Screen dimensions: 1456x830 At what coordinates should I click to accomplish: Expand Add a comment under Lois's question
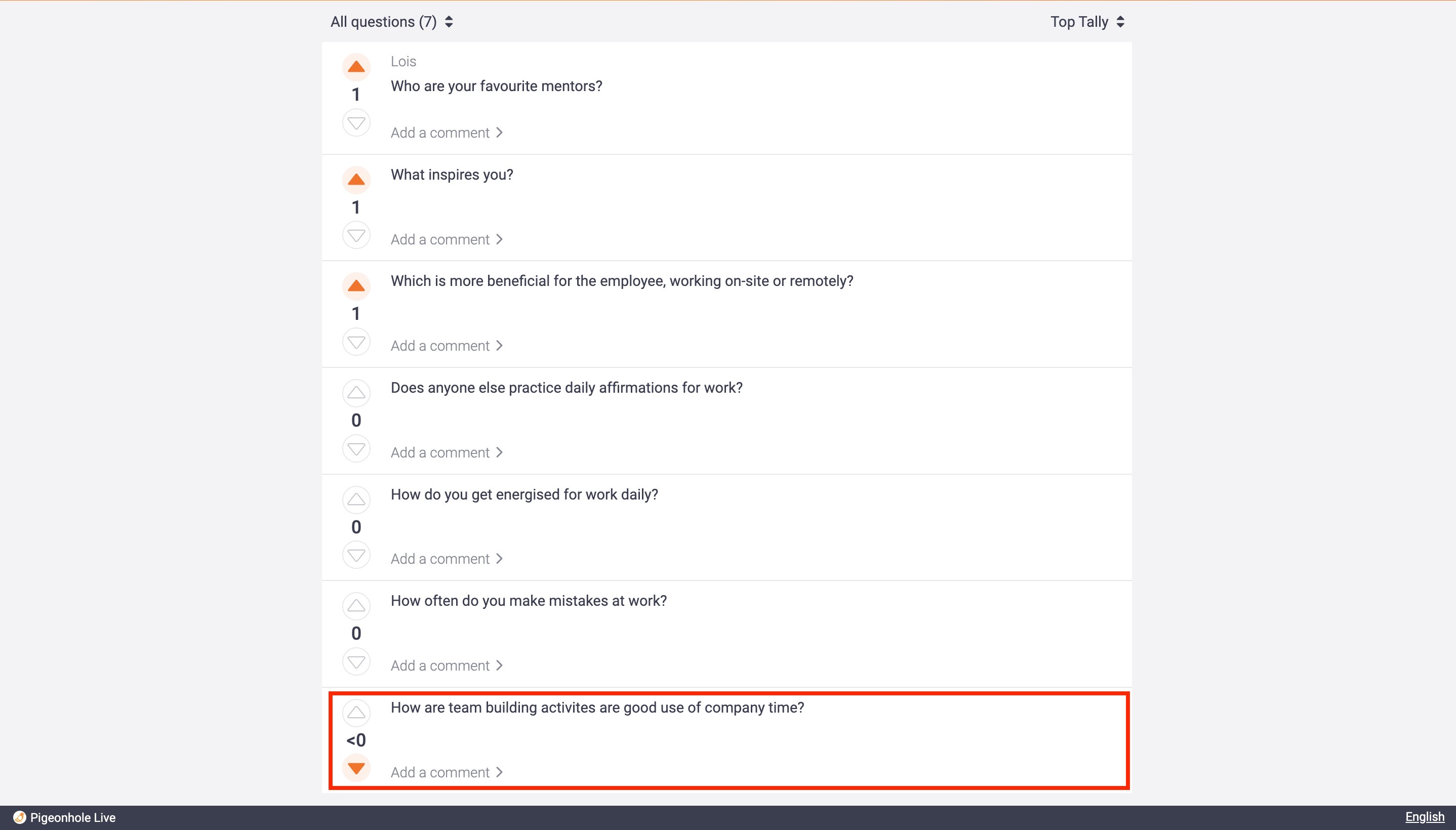coord(447,133)
